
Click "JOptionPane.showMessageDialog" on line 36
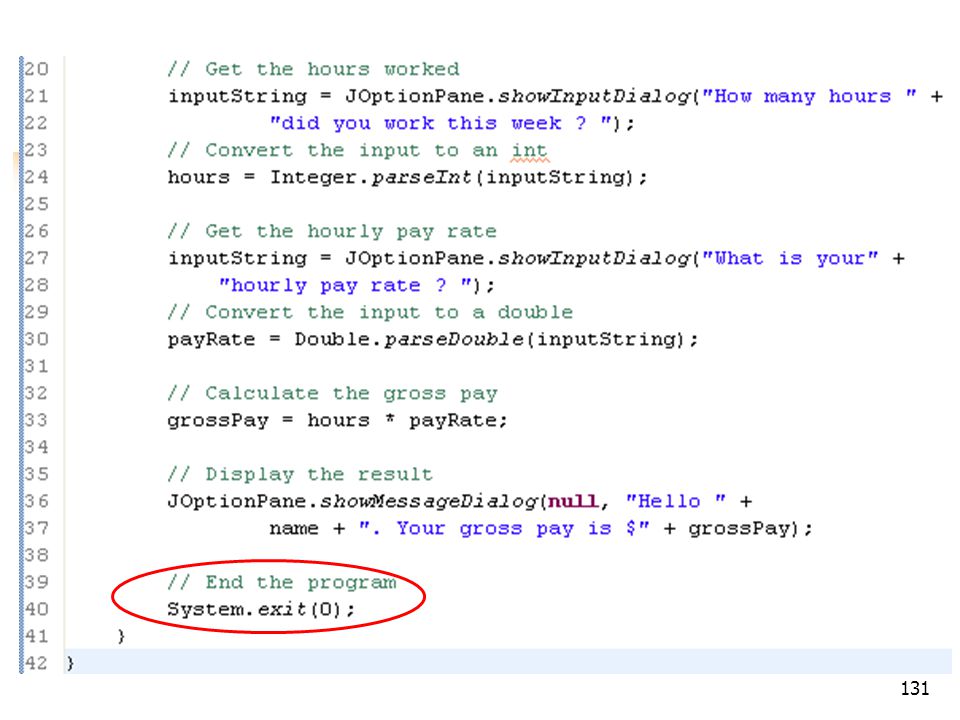[x=352, y=501]
